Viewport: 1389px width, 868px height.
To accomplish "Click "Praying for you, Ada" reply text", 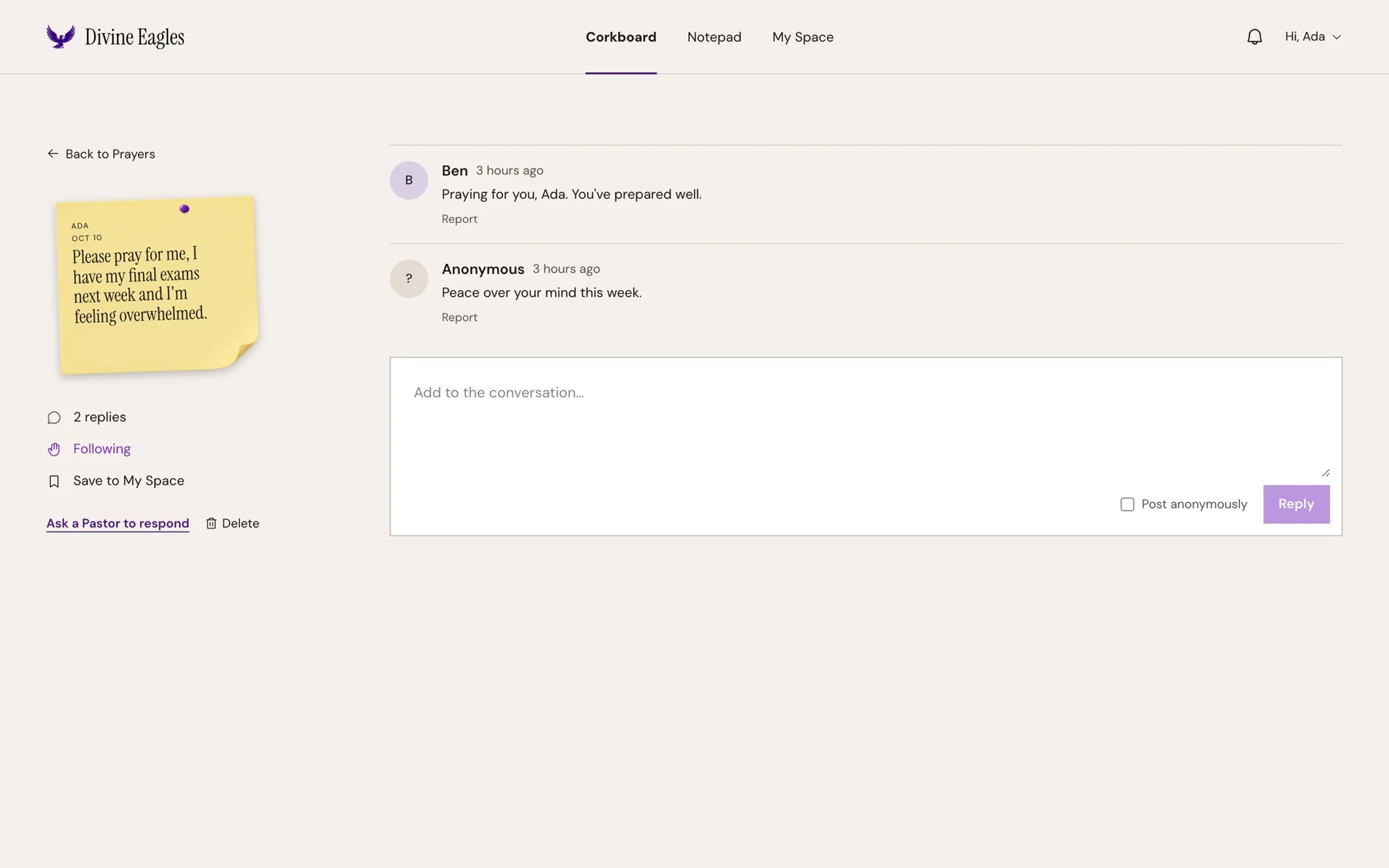I will [572, 195].
